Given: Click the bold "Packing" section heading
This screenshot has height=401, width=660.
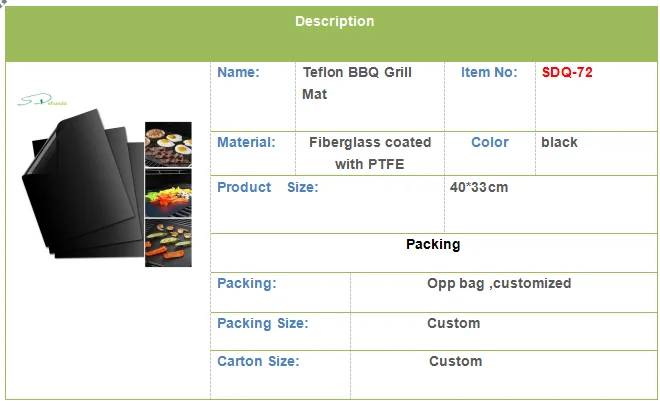Looking at the screenshot, I should click(x=433, y=244).
